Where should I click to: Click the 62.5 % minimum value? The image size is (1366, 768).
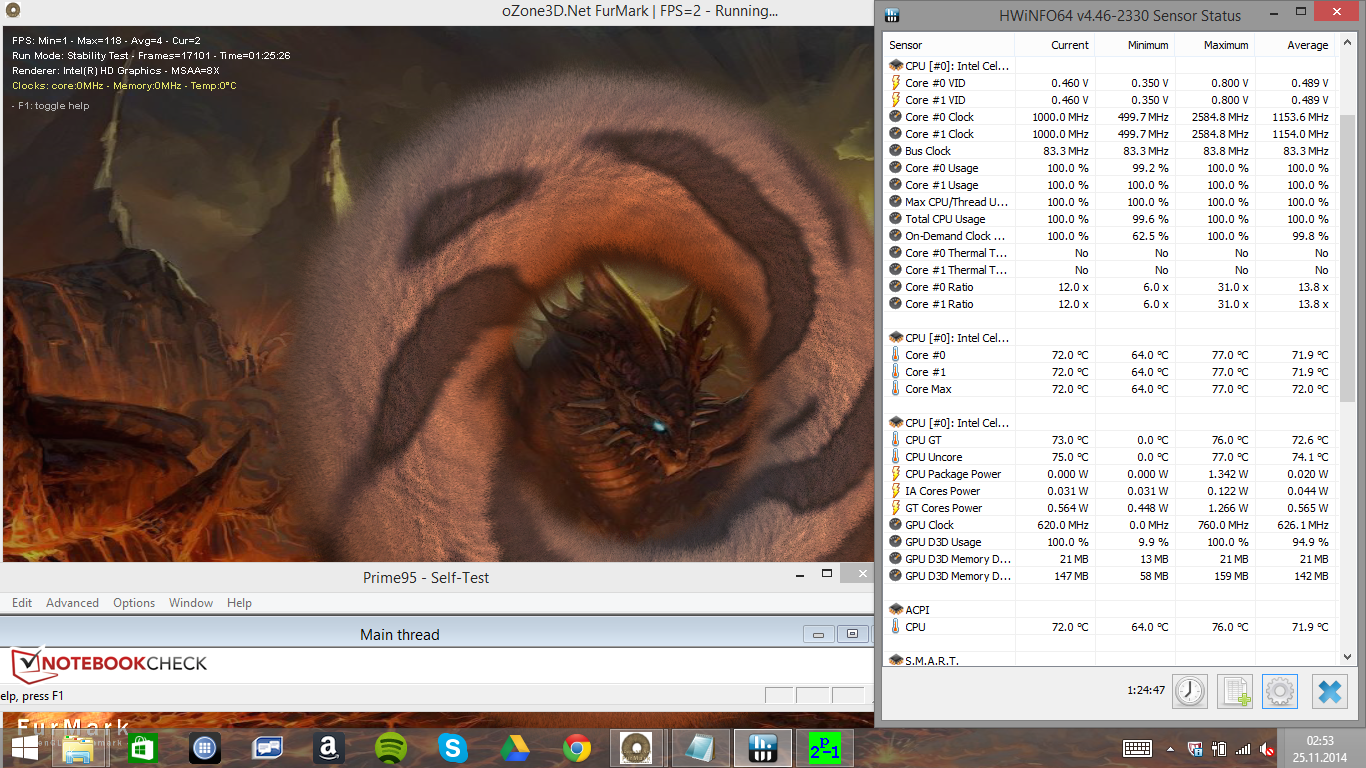(x=1150, y=236)
